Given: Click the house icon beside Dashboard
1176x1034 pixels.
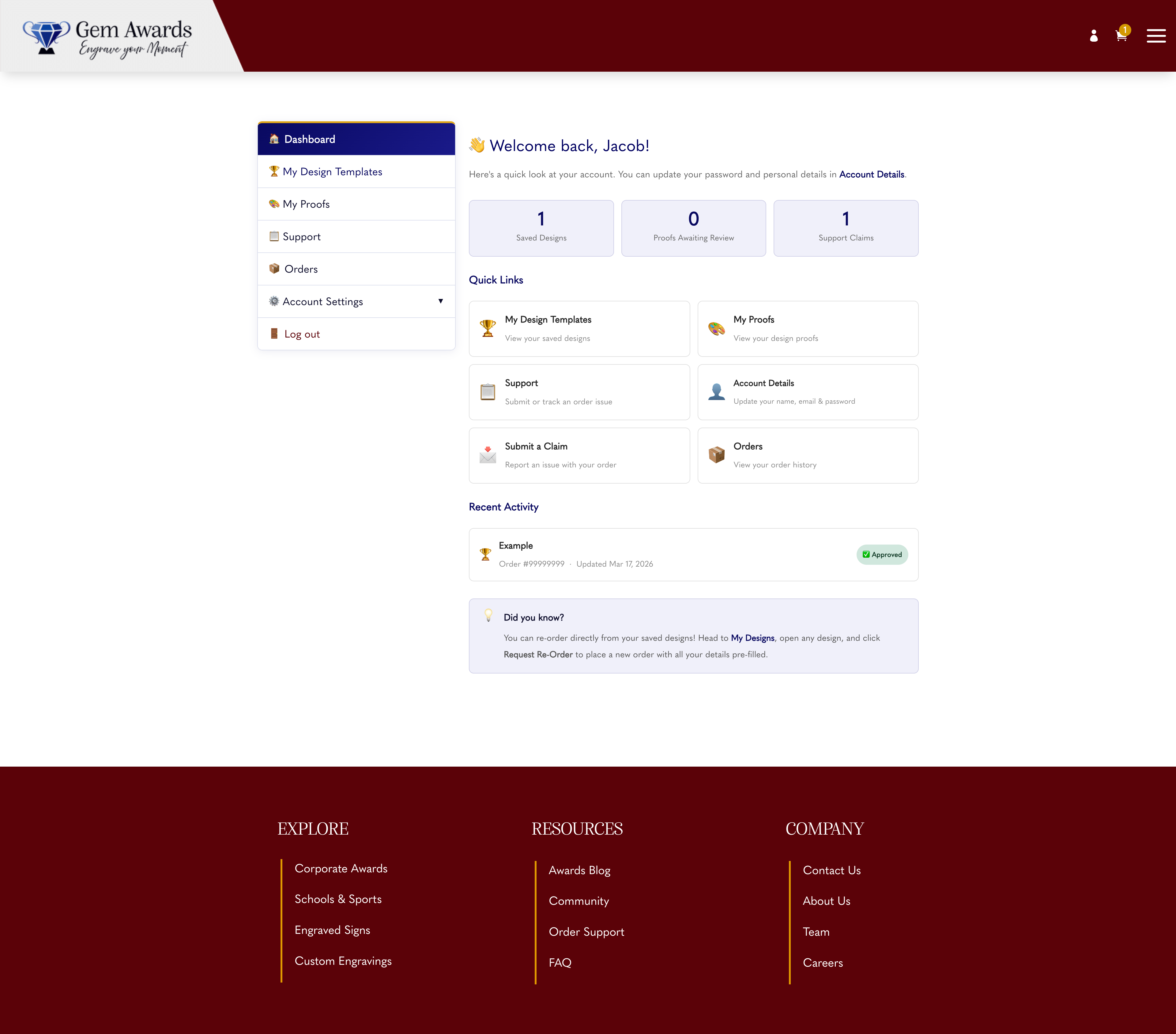Looking at the screenshot, I should click(x=274, y=139).
